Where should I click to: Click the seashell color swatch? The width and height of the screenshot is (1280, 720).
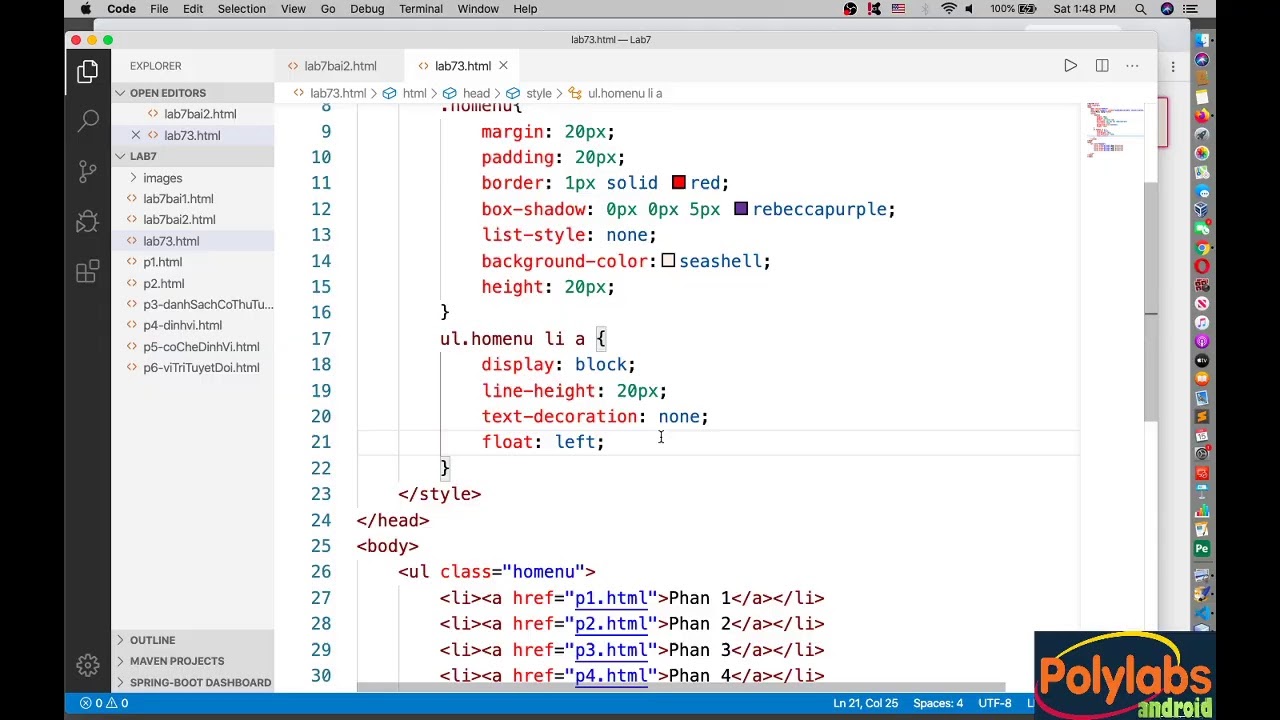pyautogui.click(x=668, y=261)
